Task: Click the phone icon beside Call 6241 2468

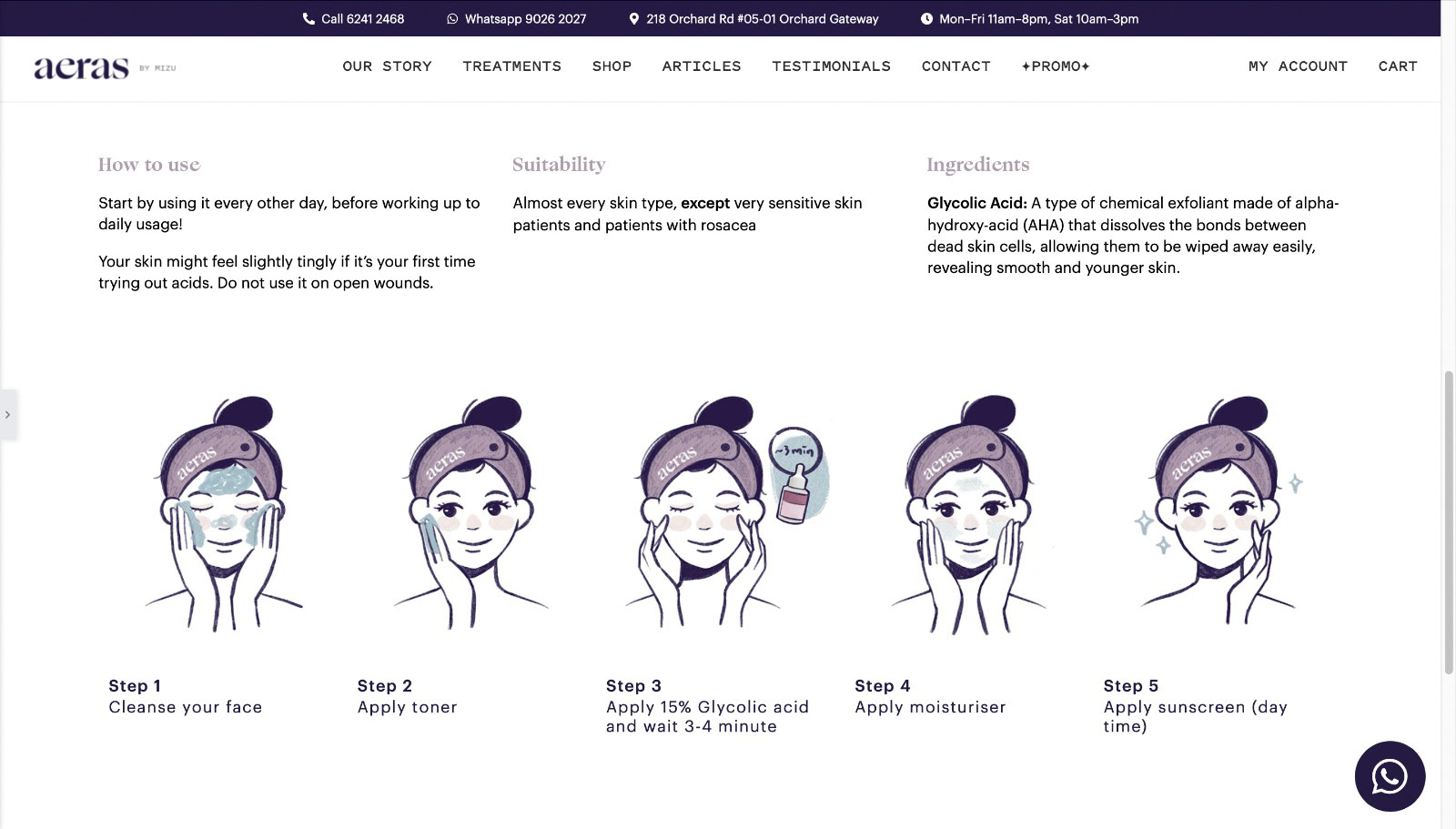Action: 308,18
